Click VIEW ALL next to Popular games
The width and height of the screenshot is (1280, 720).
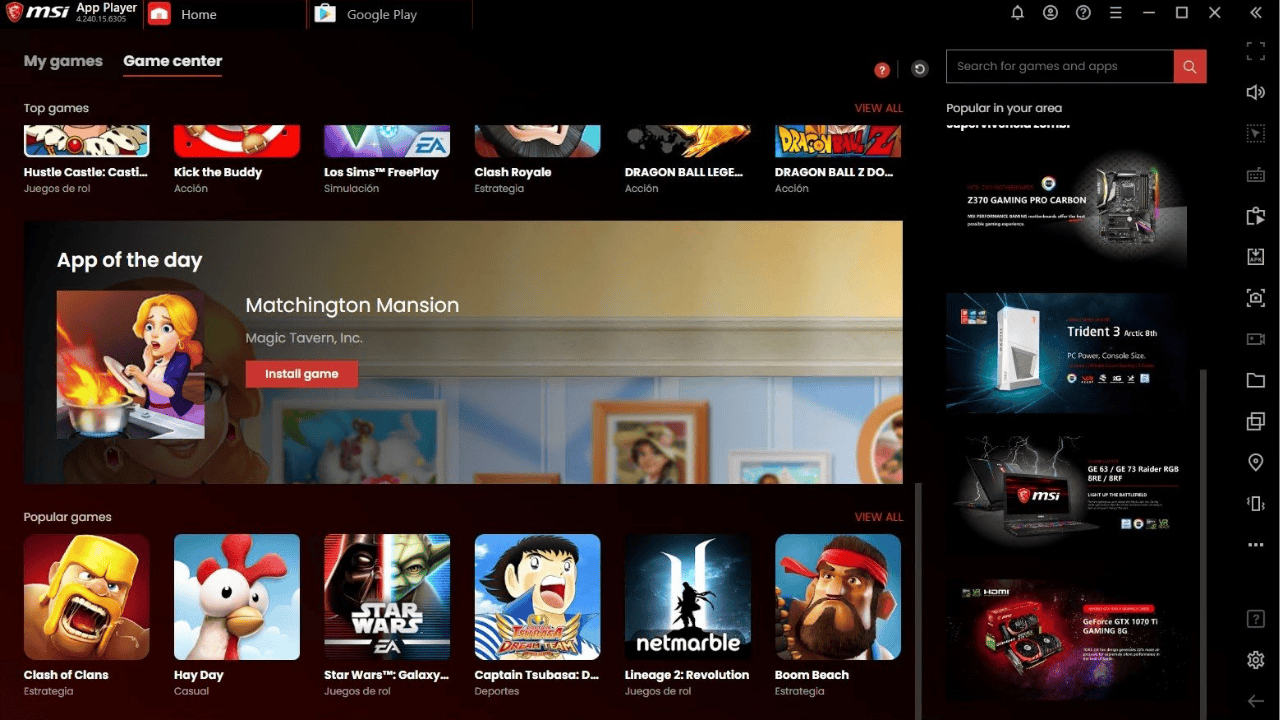(879, 517)
